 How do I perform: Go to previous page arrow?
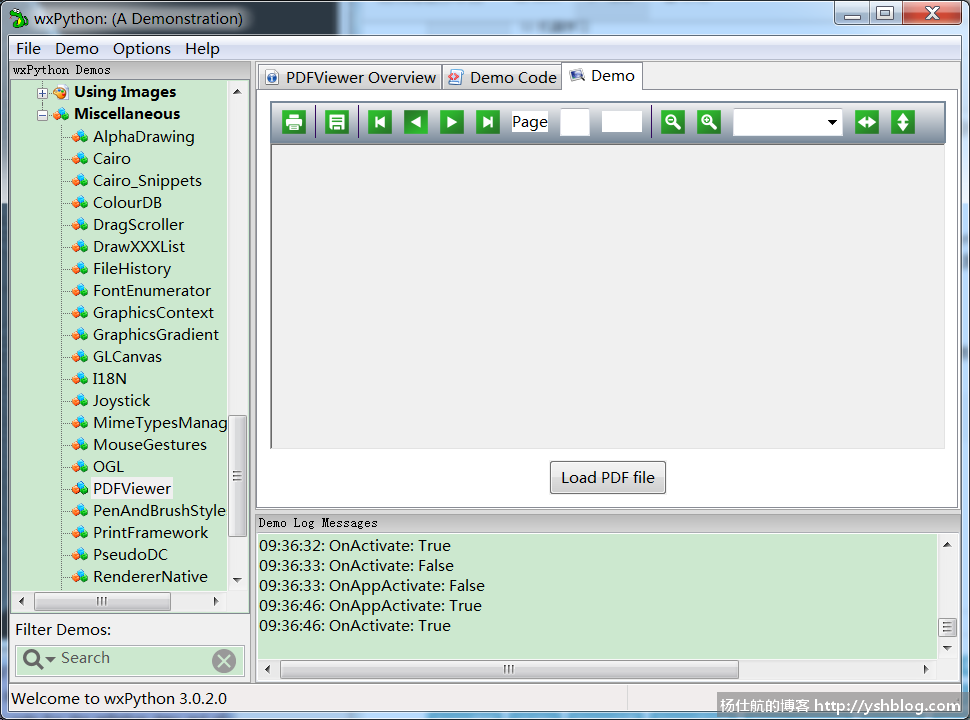[x=416, y=122]
